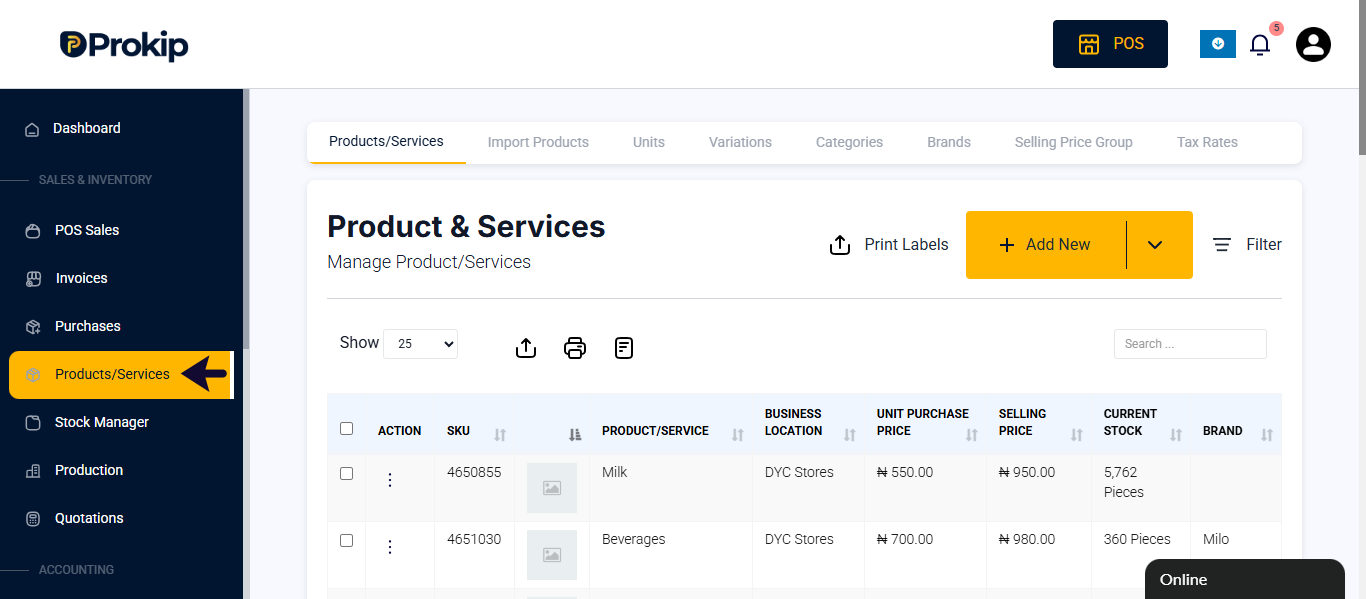Click the Beverages product name
This screenshot has width=1366, height=599.
pos(633,539)
